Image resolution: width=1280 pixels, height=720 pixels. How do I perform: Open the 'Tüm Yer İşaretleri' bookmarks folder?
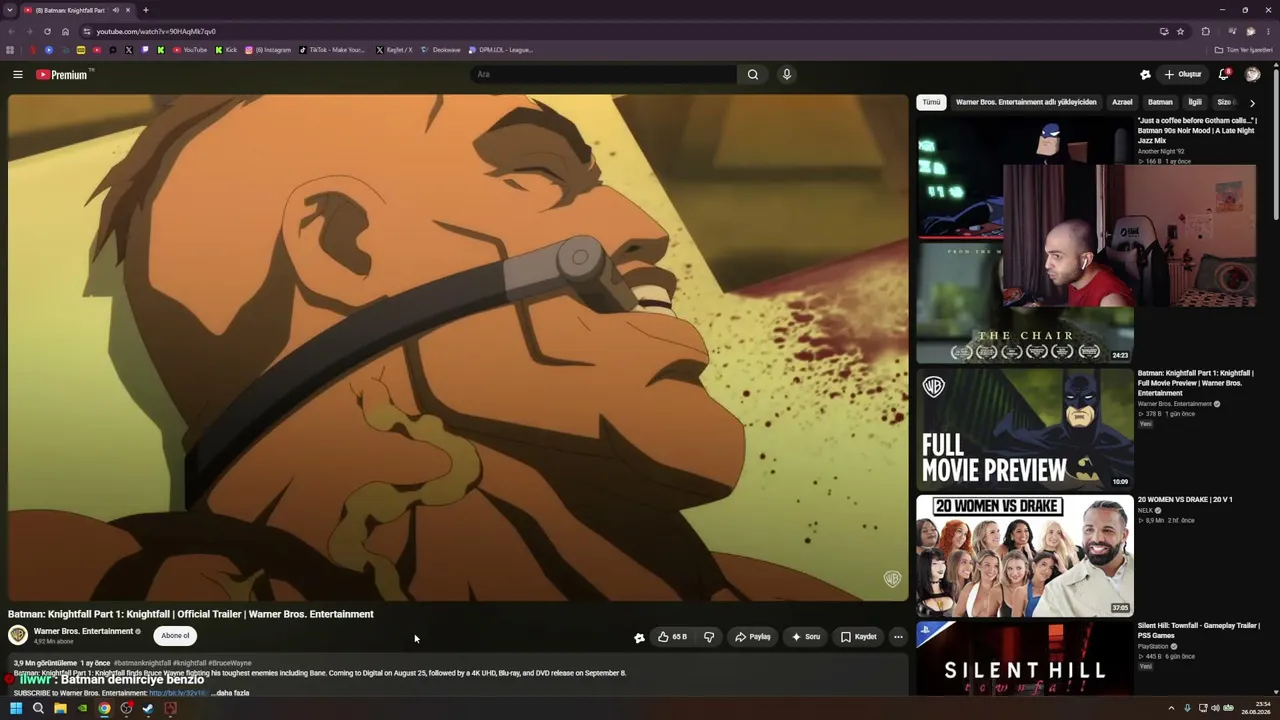click(x=1244, y=50)
